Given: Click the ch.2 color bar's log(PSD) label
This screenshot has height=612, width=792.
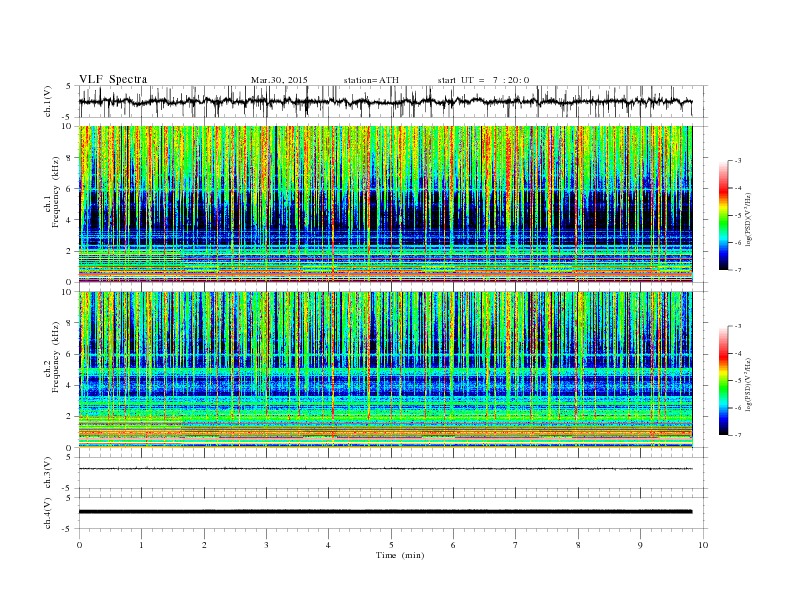Looking at the screenshot, I should pyautogui.click(x=747, y=383).
